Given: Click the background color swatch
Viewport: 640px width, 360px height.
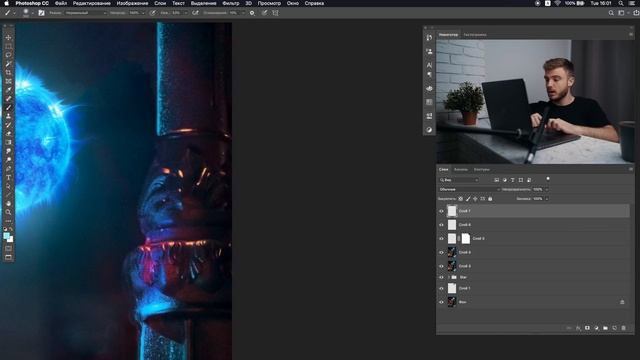Looking at the screenshot, I should [10, 239].
